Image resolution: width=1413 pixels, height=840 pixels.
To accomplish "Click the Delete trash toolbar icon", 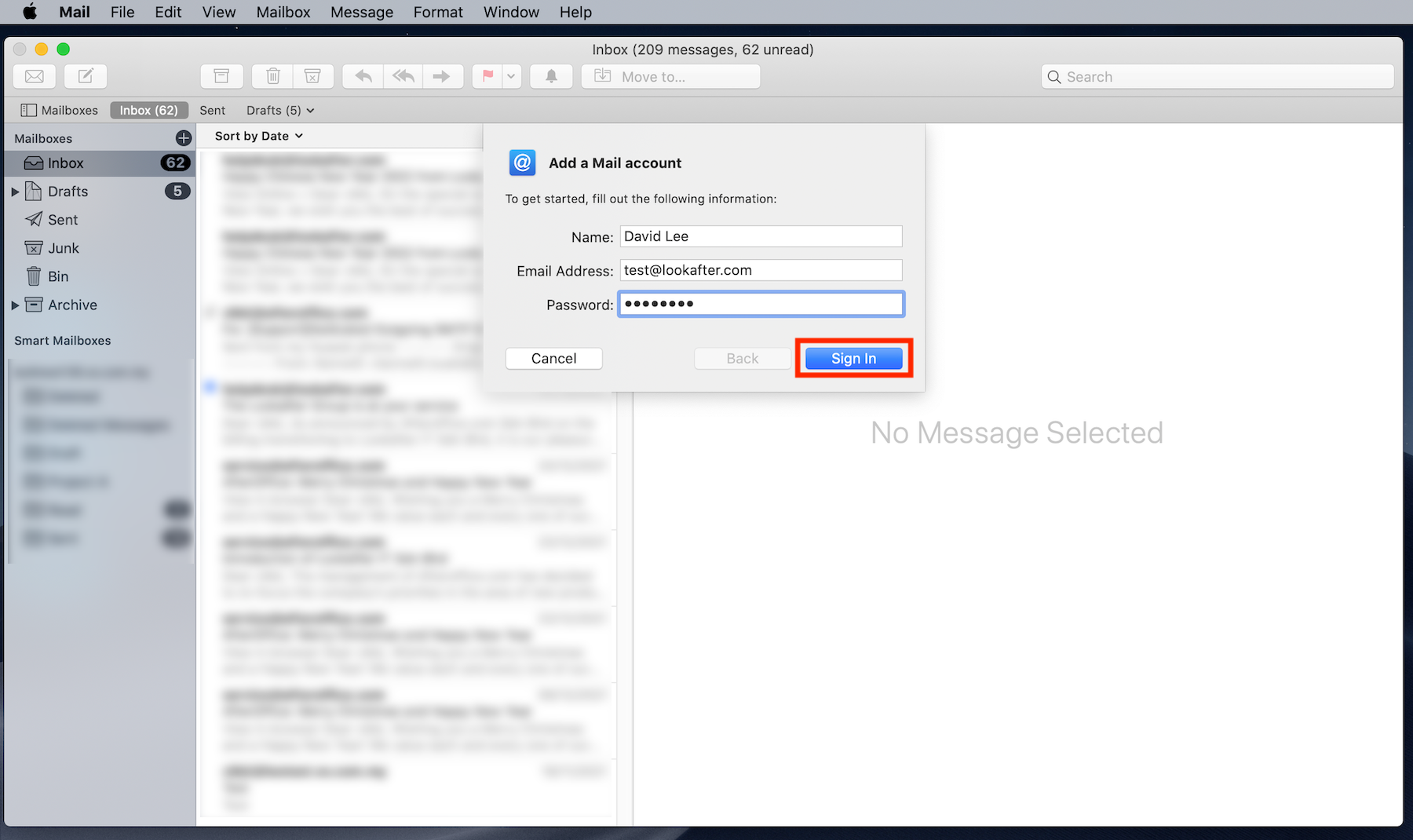I will point(272,76).
